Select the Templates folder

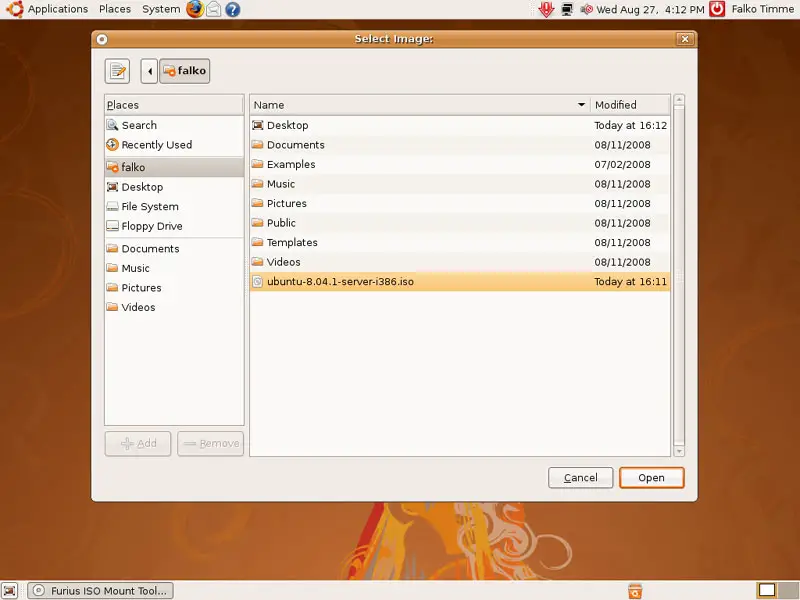460,242
